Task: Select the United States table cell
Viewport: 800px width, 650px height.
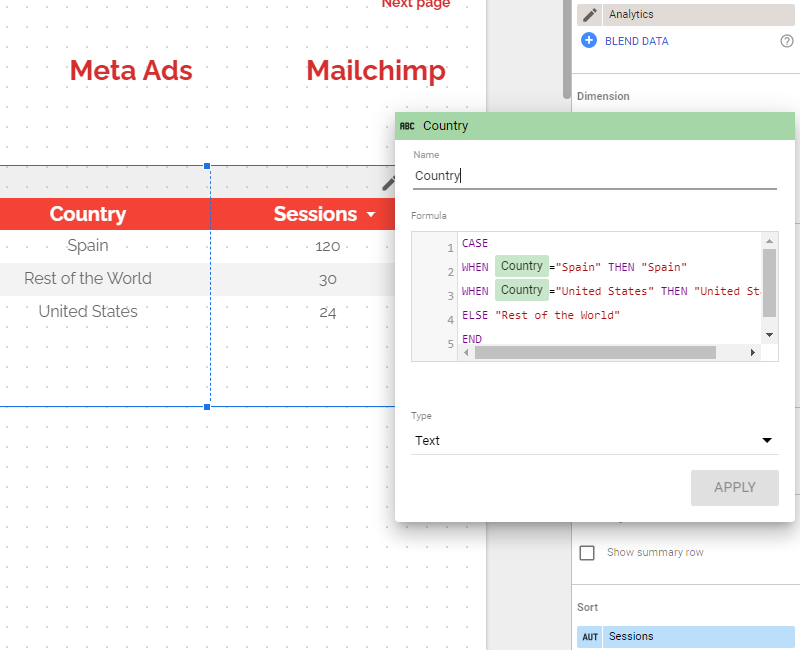Action: (88, 311)
